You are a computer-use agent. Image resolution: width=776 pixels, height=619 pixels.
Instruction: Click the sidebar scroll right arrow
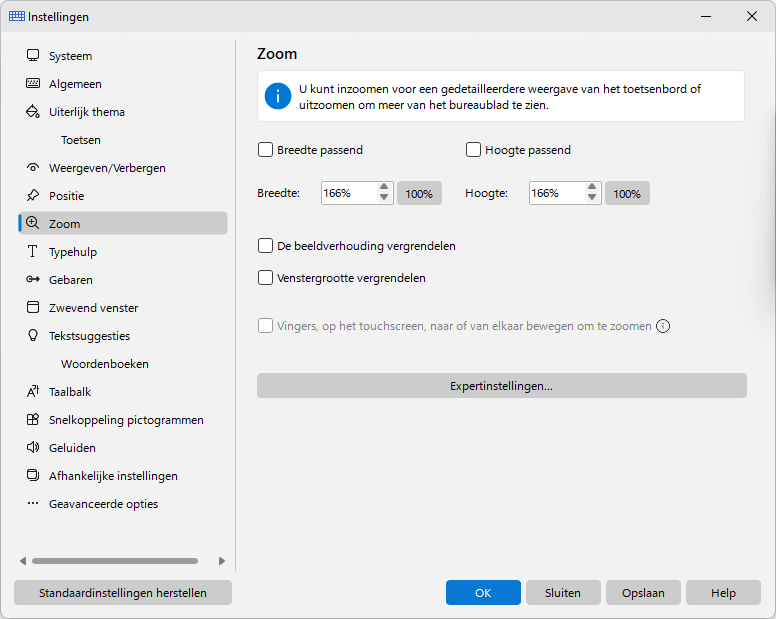coord(222,561)
